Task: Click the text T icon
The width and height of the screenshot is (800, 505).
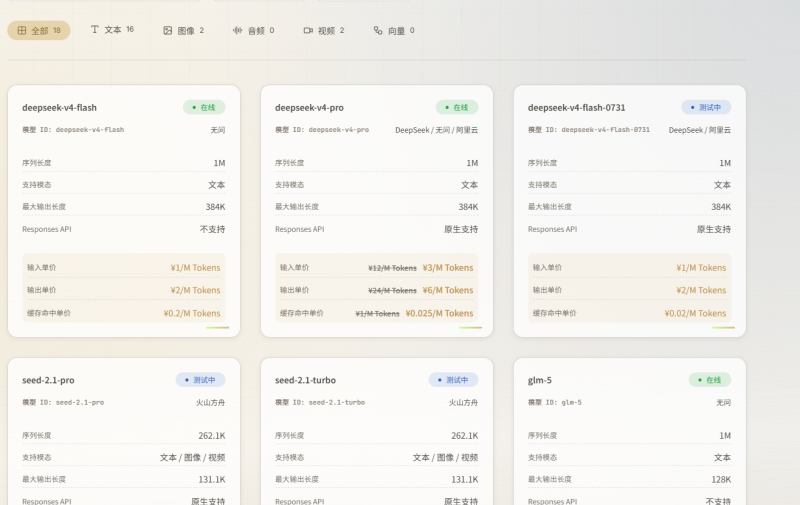Action: [x=95, y=30]
